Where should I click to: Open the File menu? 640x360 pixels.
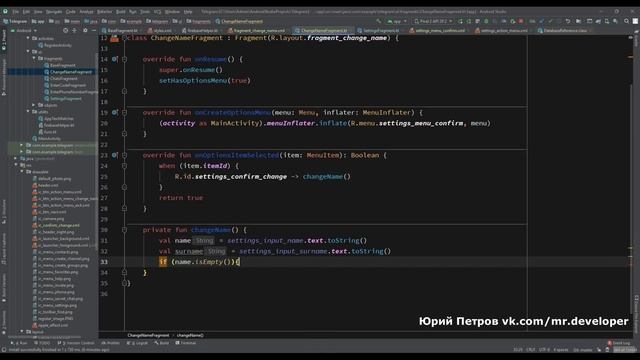click(16, 11)
